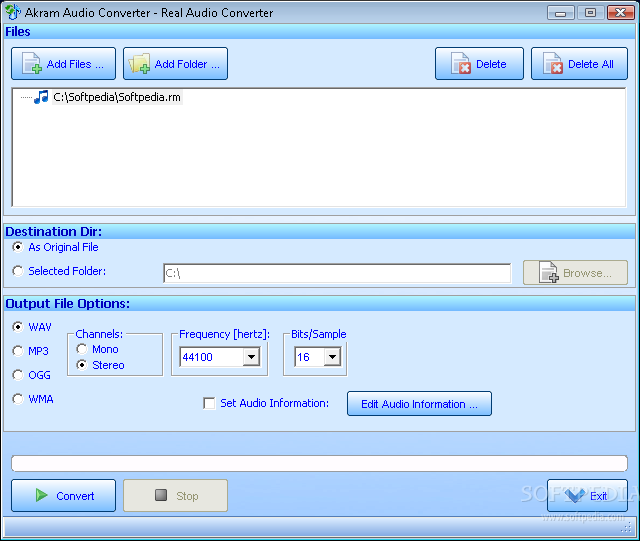Image resolution: width=640 pixels, height=541 pixels.
Task: Start conversion with Convert button
Action: 63,495
